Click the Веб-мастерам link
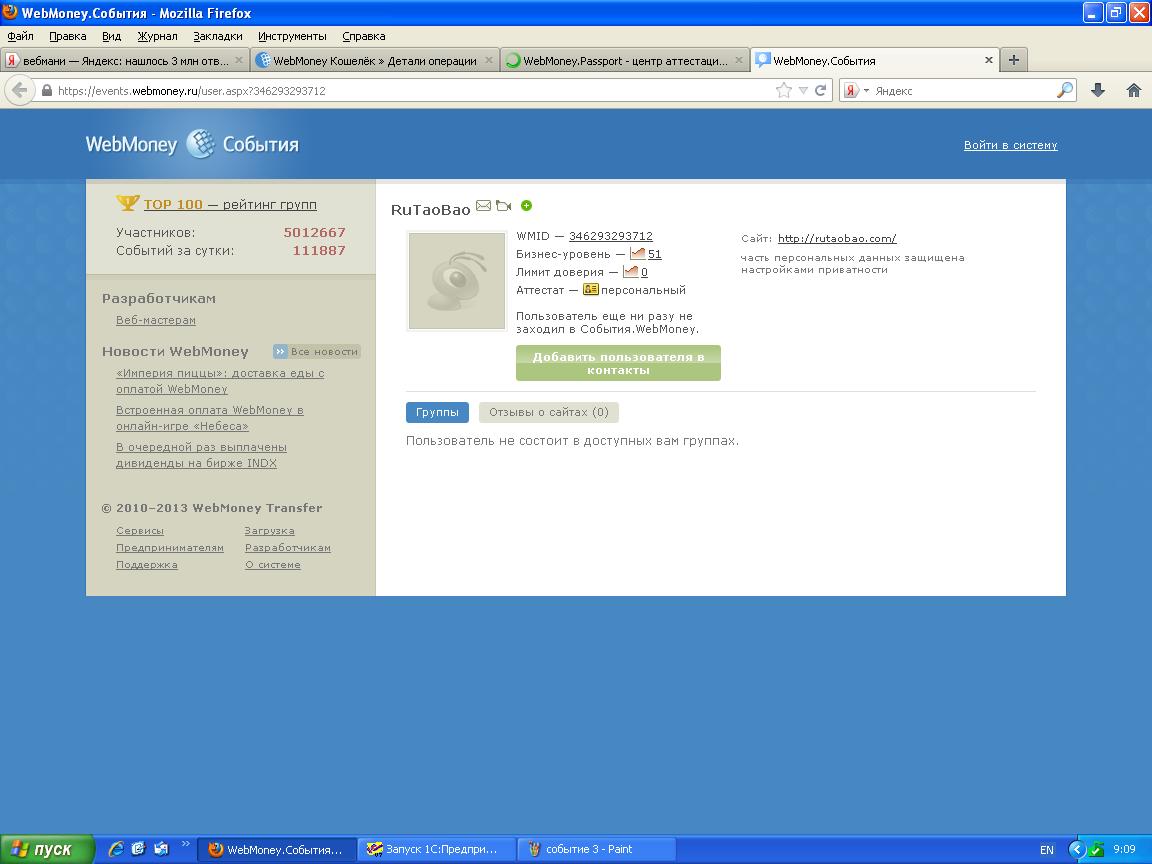 click(156, 320)
